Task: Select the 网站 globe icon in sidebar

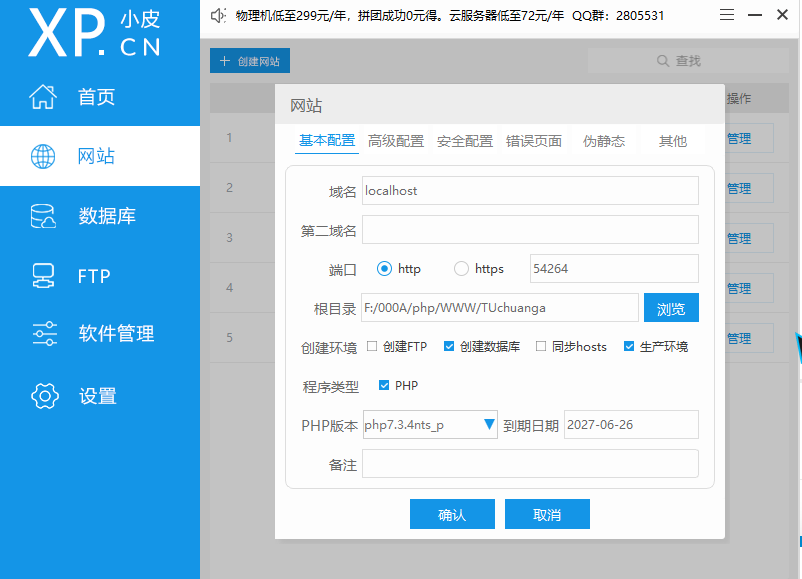Action: tap(43, 156)
